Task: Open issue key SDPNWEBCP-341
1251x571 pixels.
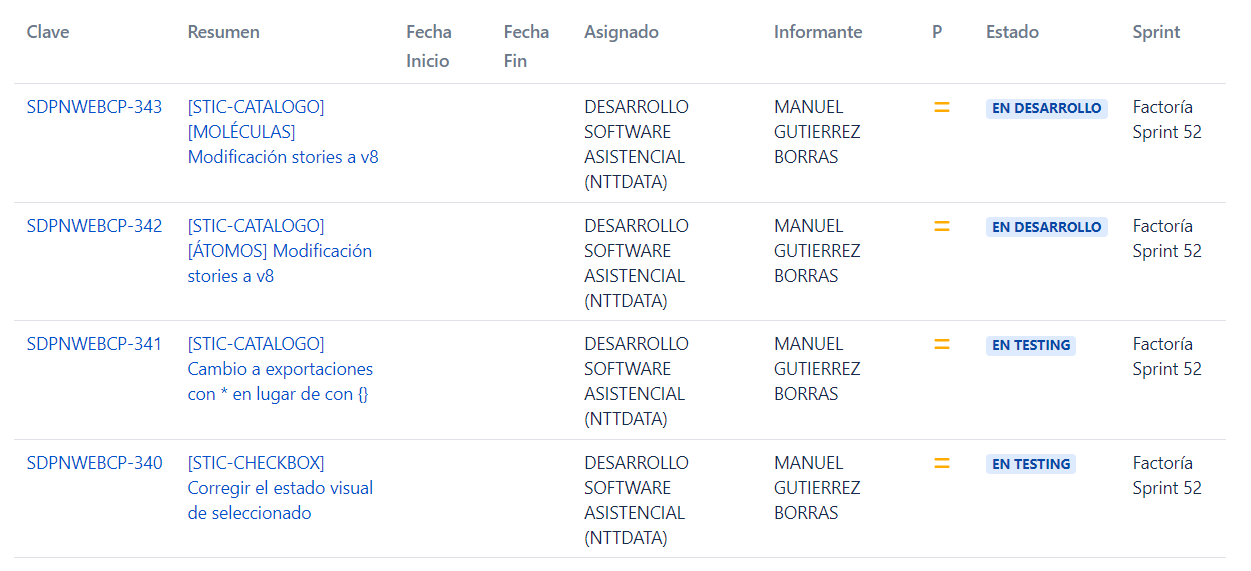Action: 94,344
